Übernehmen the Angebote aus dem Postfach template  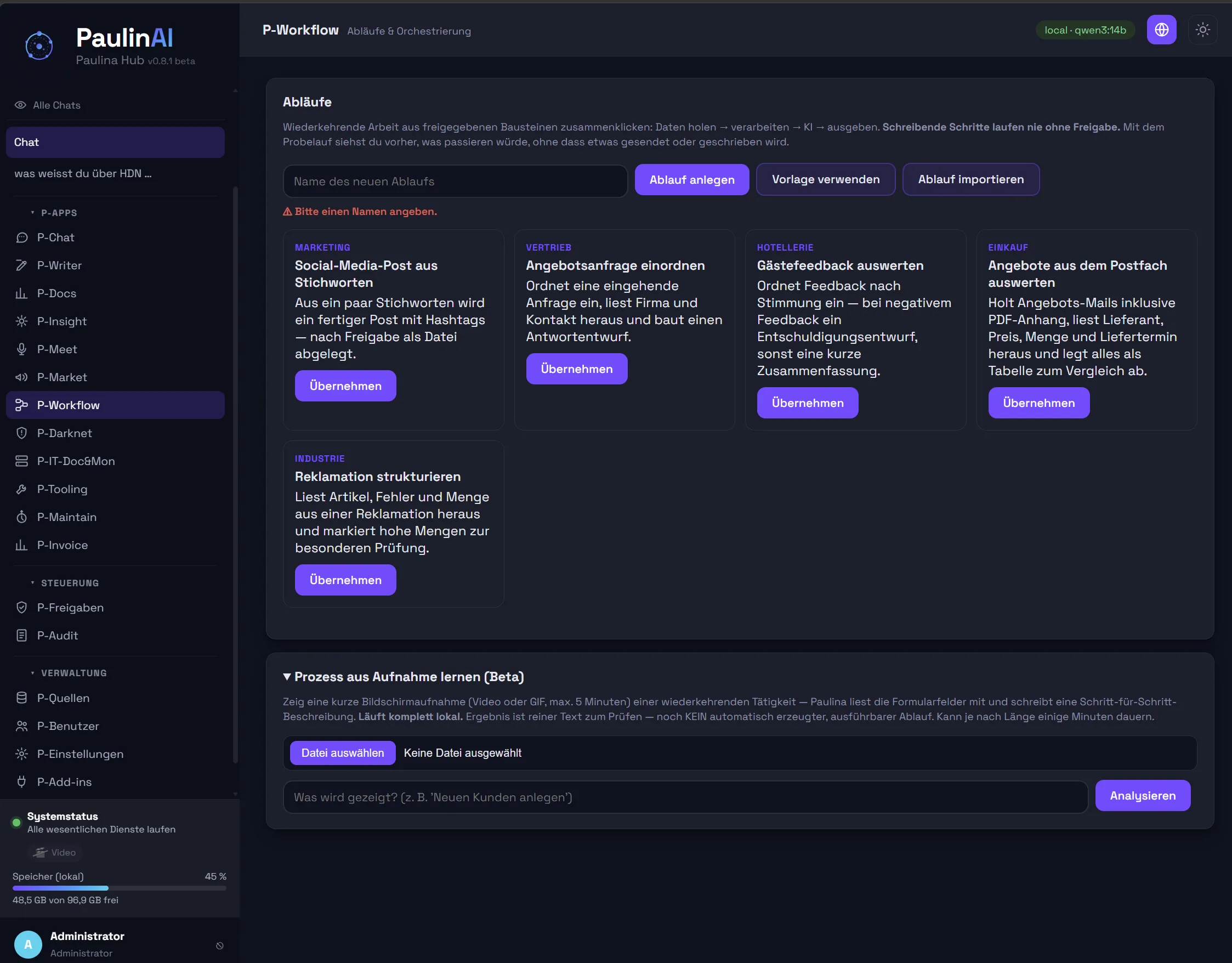pyautogui.click(x=1038, y=403)
